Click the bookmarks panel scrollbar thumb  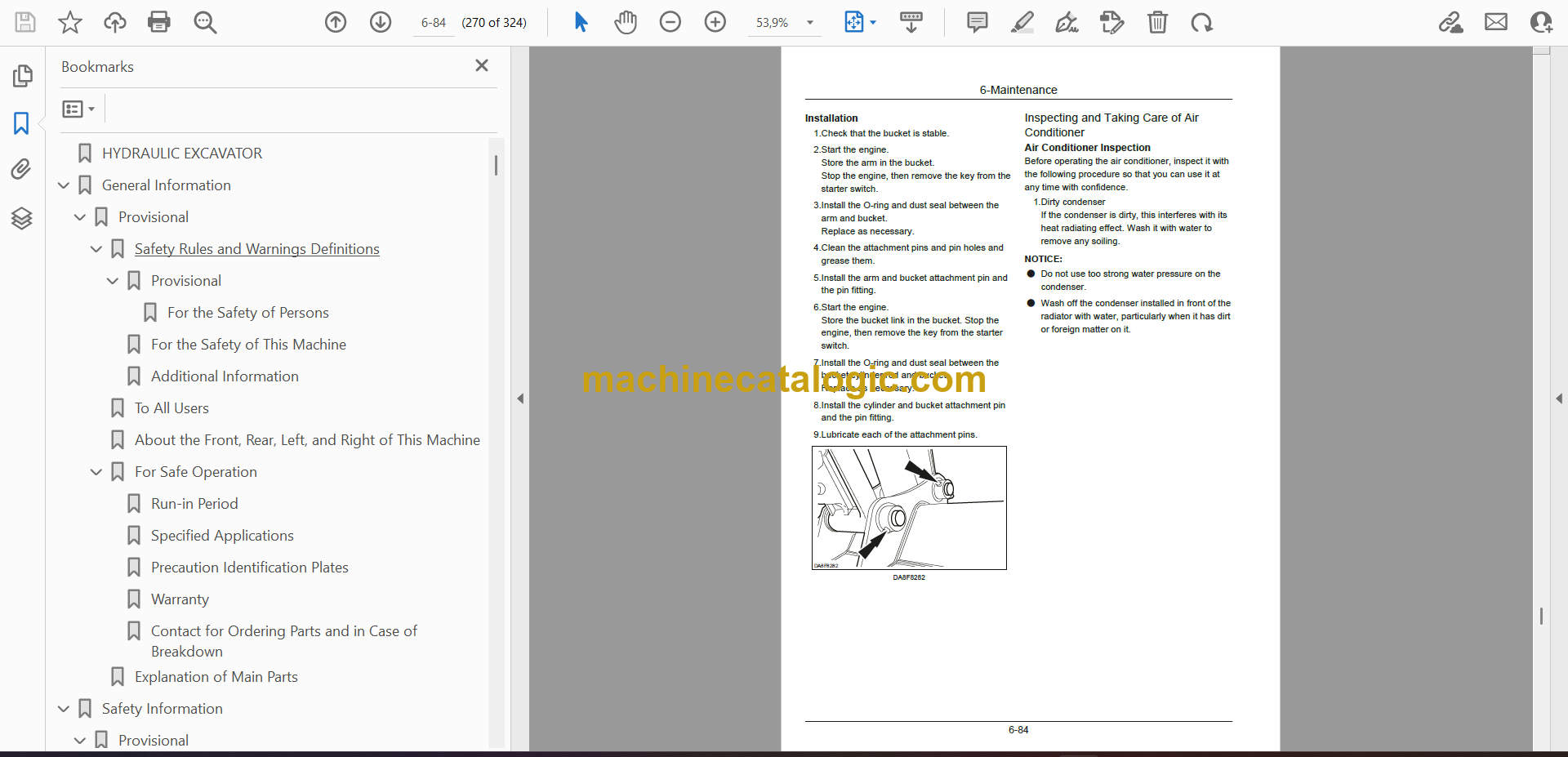pos(496,166)
